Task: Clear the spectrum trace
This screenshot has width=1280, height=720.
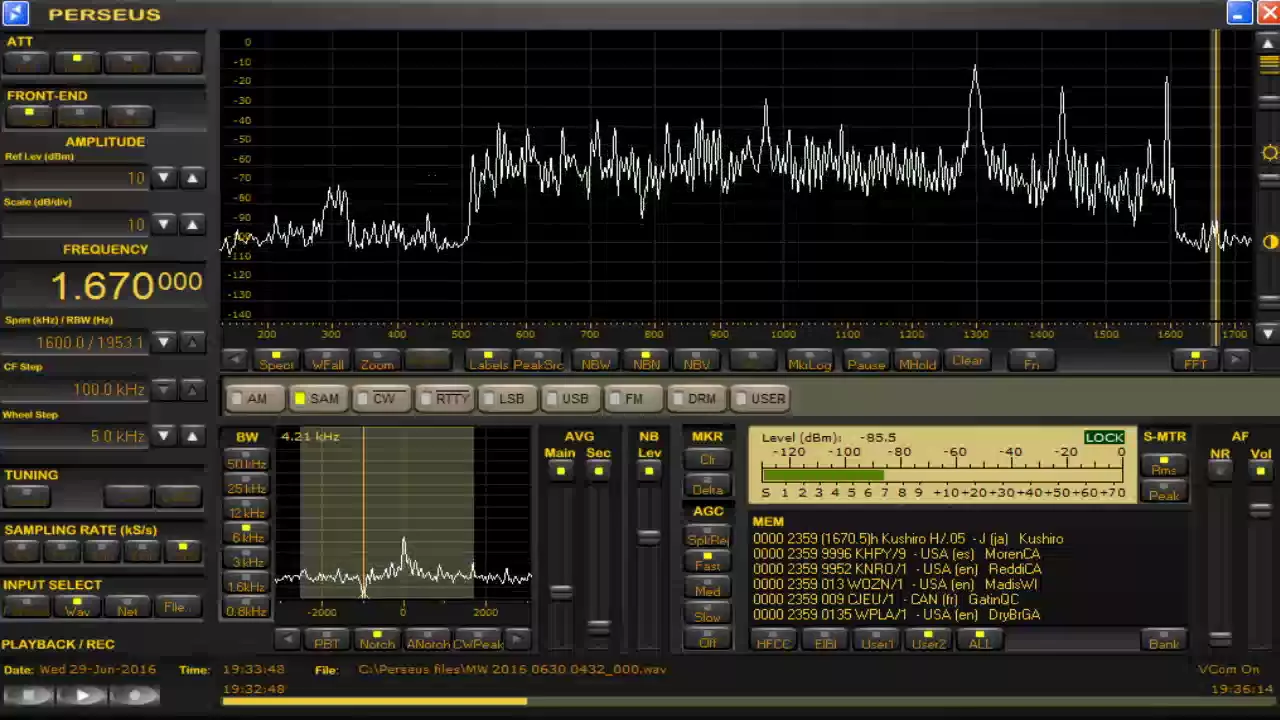Action: tap(967, 361)
